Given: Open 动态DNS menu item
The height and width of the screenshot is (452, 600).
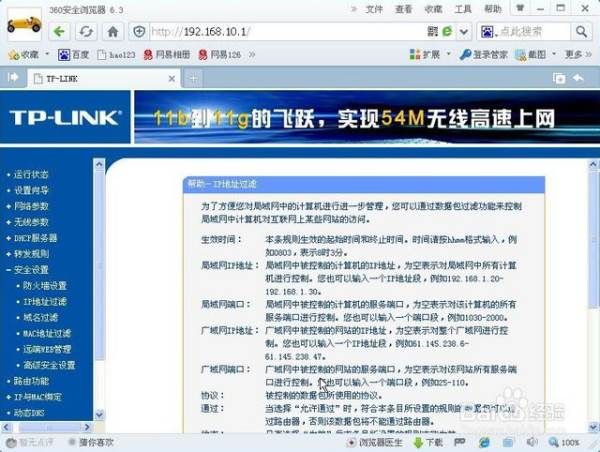Looking at the screenshot, I should (x=29, y=413).
